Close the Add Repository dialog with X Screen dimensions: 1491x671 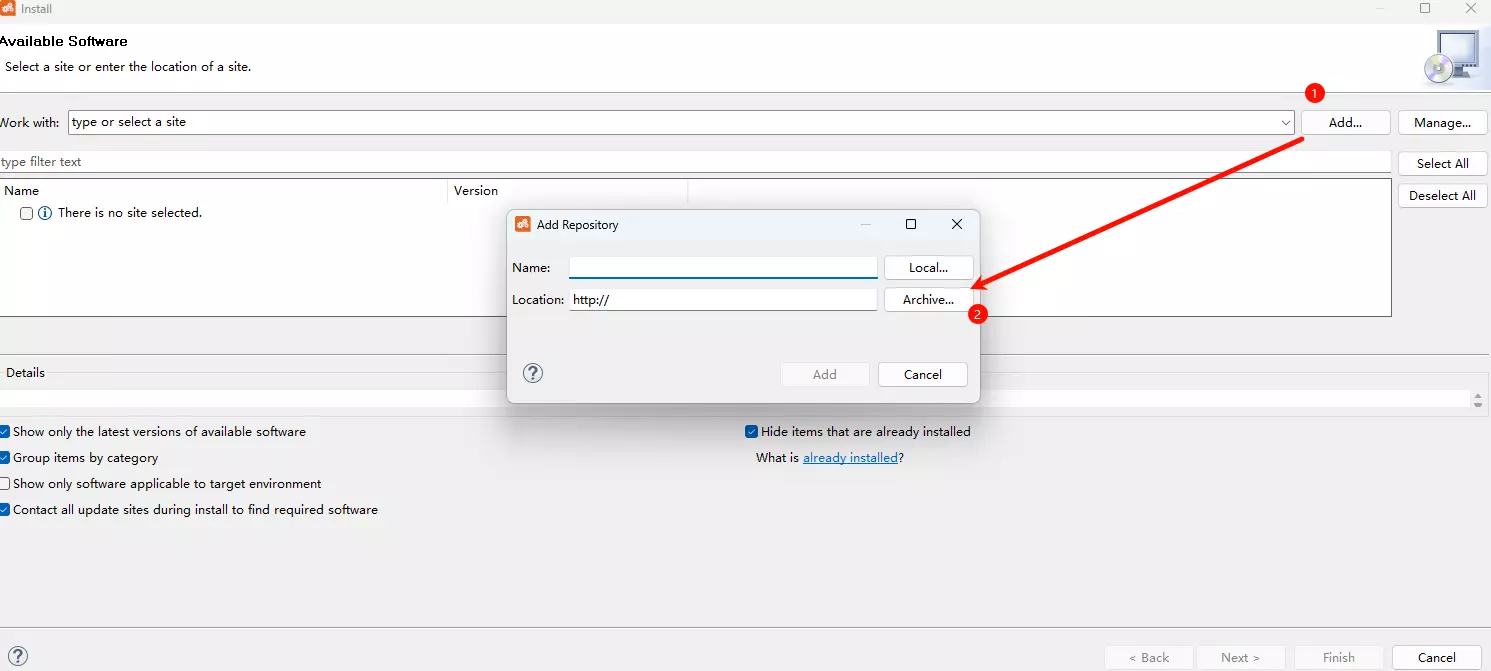(x=956, y=224)
